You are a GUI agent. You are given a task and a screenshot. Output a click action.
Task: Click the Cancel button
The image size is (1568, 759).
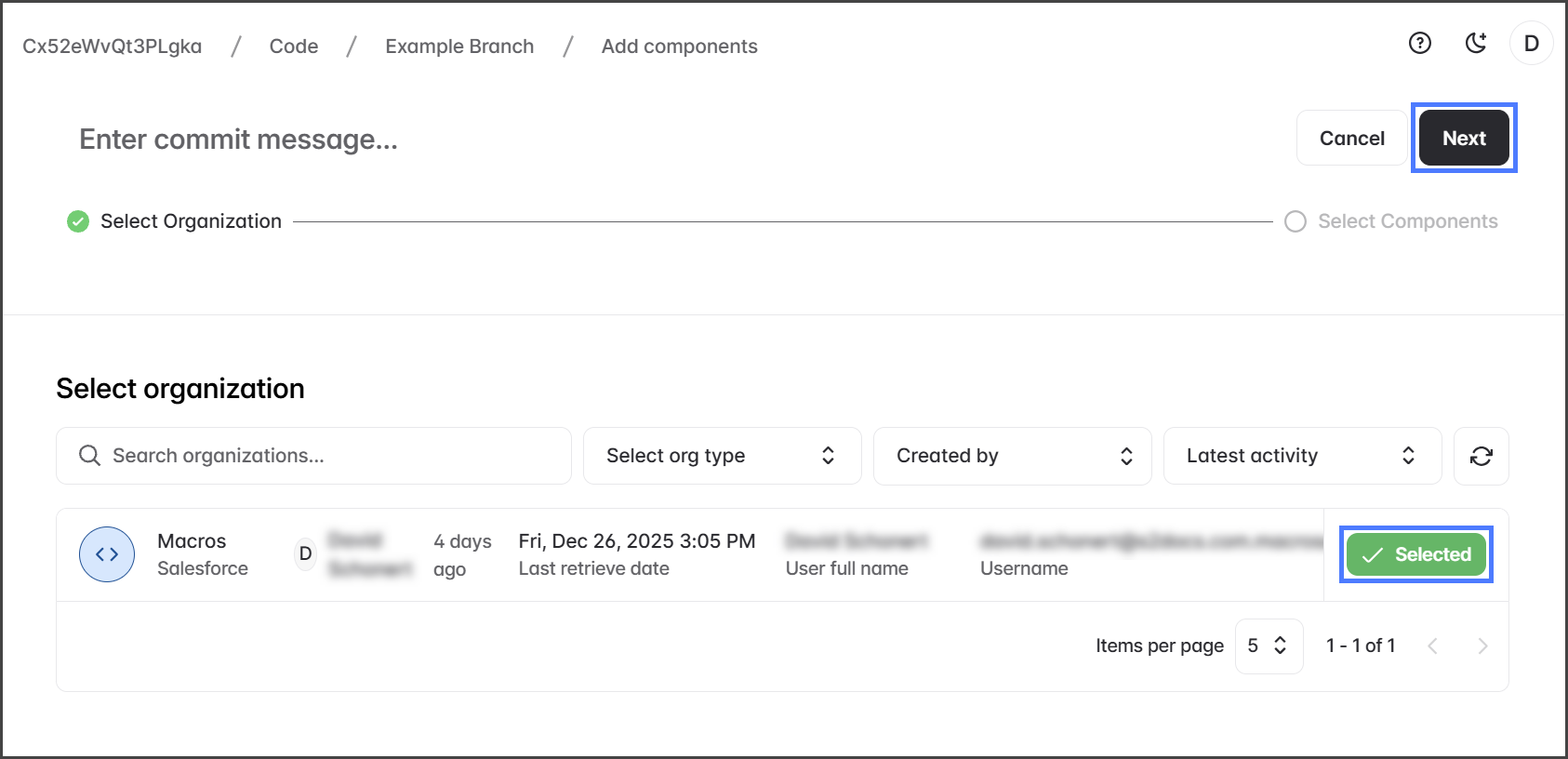(1351, 139)
